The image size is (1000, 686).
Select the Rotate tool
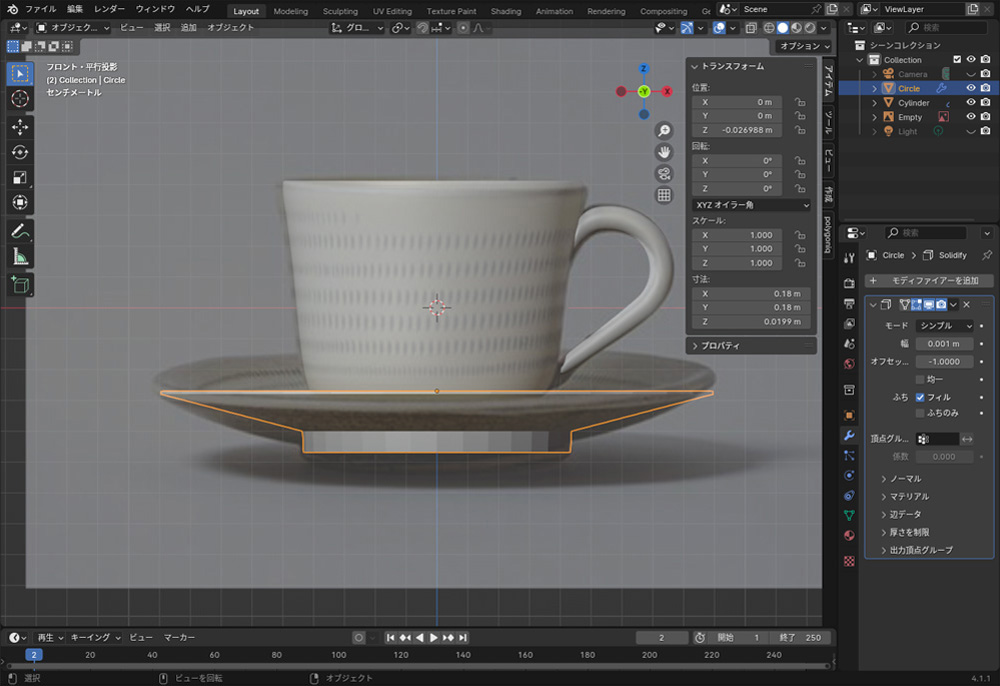[20, 152]
